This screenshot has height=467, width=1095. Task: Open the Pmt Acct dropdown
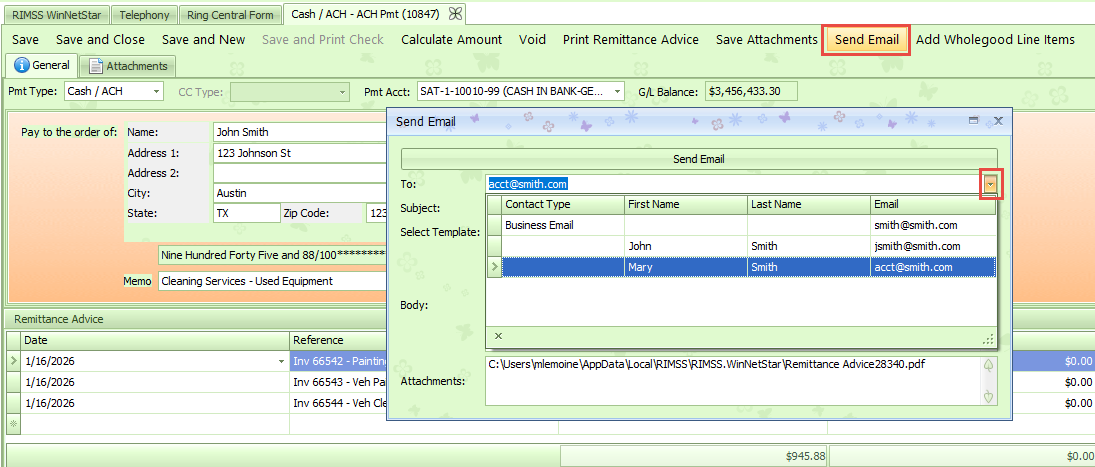click(617, 92)
